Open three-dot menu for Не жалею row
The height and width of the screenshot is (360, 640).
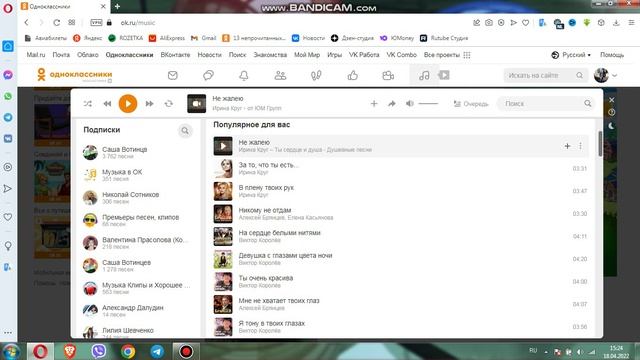point(580,146)
